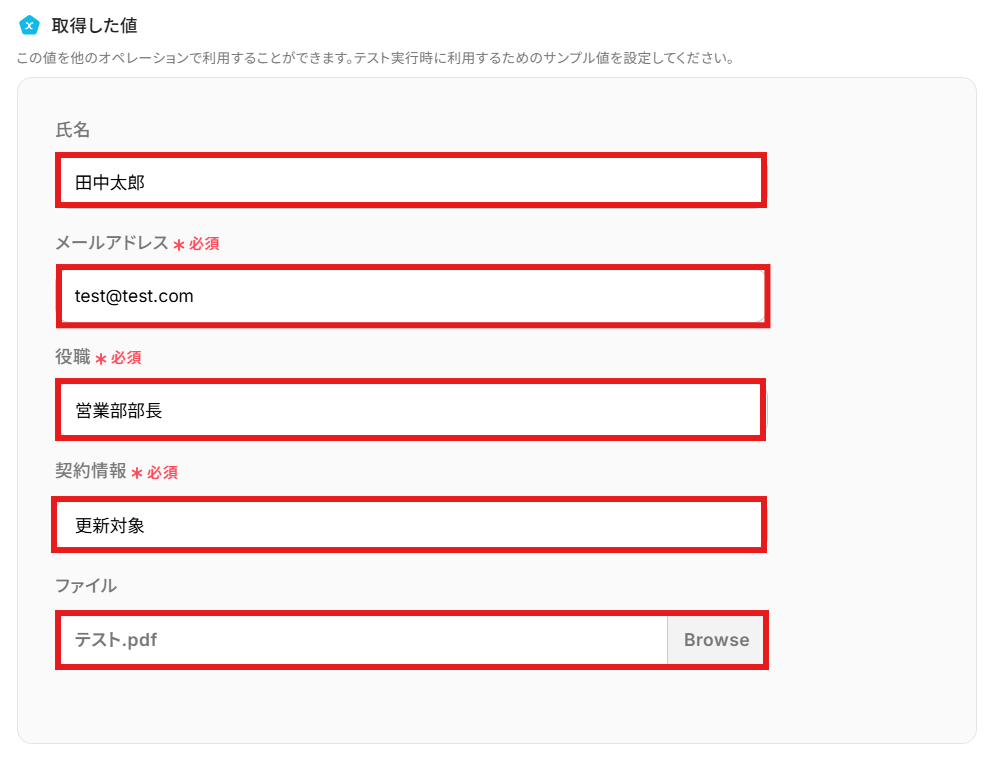Click the 氏名 label
1003x760 pixels.
pyautogui.click(x=73, y=129)
